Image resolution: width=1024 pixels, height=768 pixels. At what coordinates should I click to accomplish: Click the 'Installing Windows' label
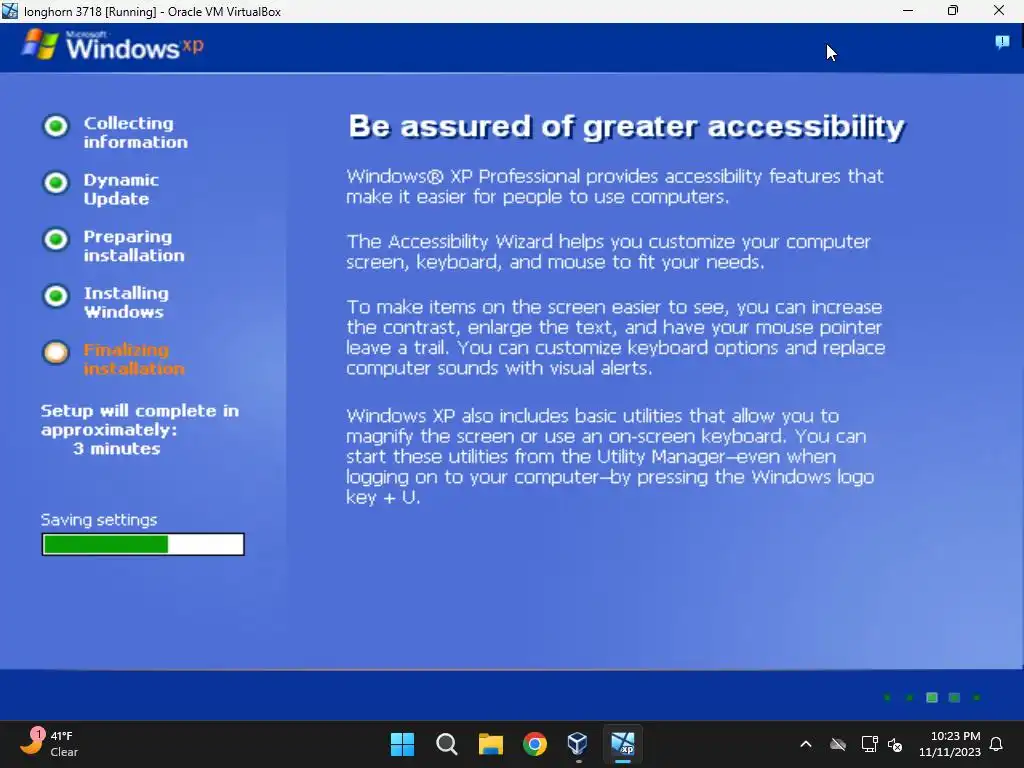[125, 302]
